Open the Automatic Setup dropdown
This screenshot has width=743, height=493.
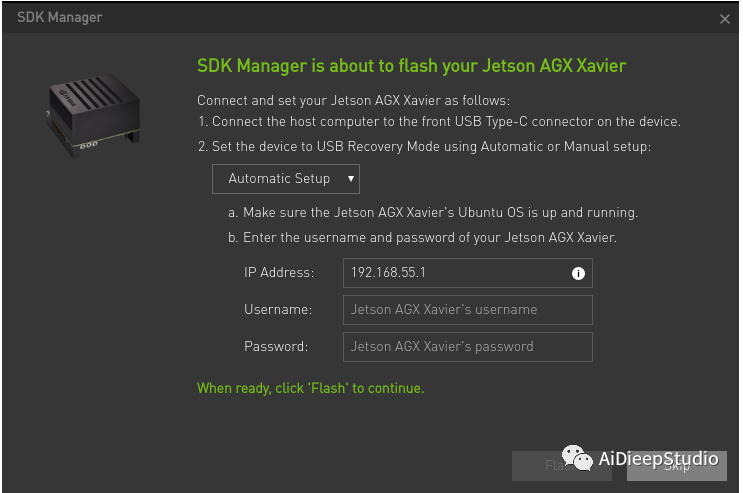pyautogui.click(x=286, y=179)
